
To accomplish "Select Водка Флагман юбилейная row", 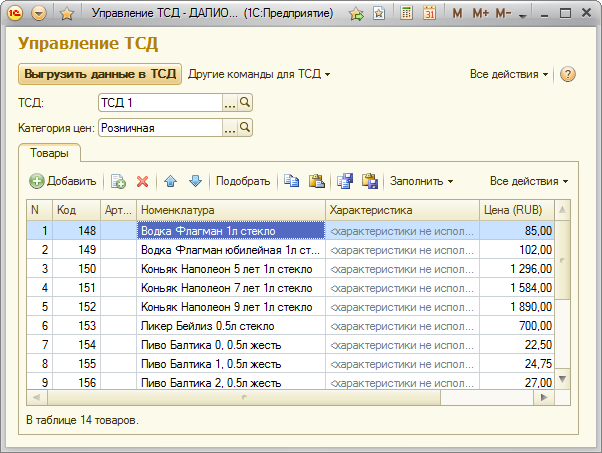I will (291, 250).
